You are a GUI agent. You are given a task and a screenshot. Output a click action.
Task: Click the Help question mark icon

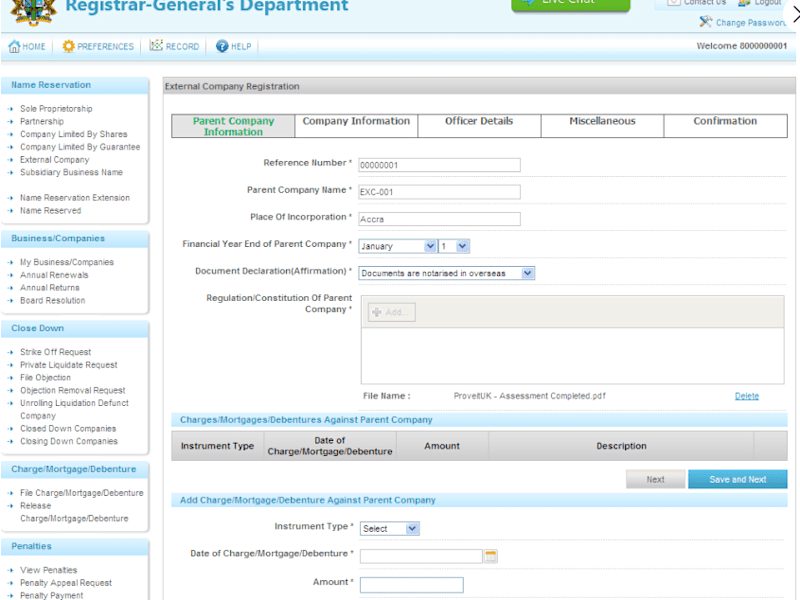coord(222,46)
